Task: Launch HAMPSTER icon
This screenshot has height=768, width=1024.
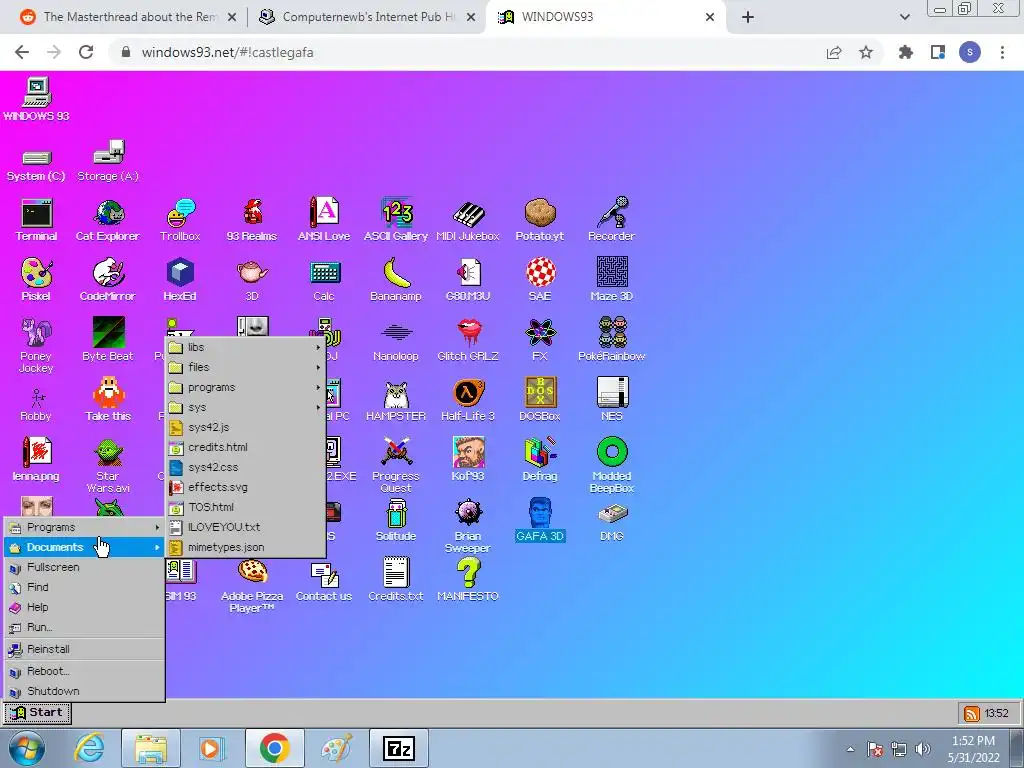Action: [396, 400]
